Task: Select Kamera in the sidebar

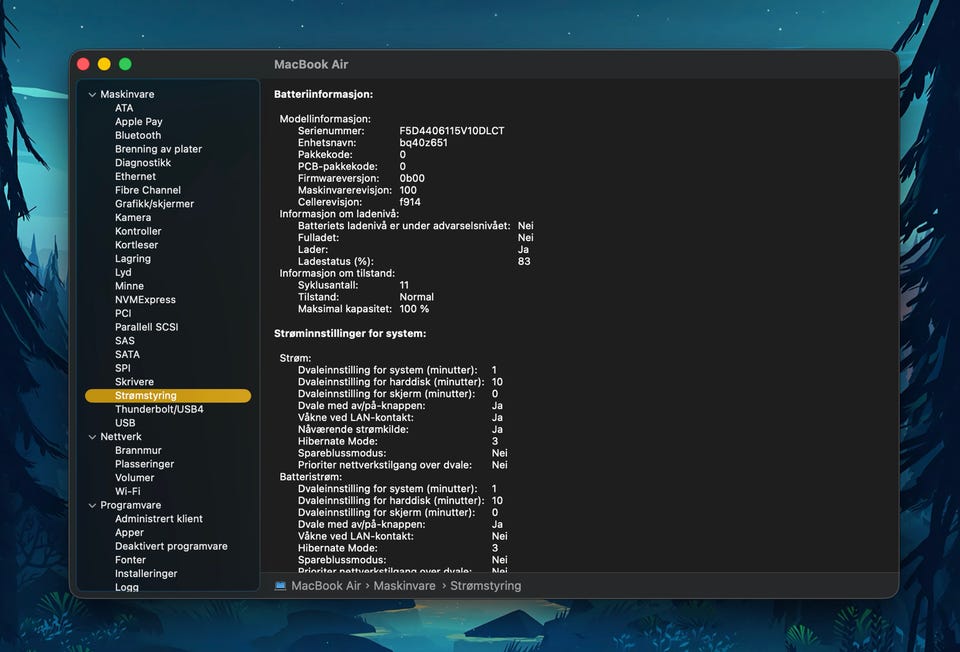Action: pyautogui.click(x=133, y=217)
